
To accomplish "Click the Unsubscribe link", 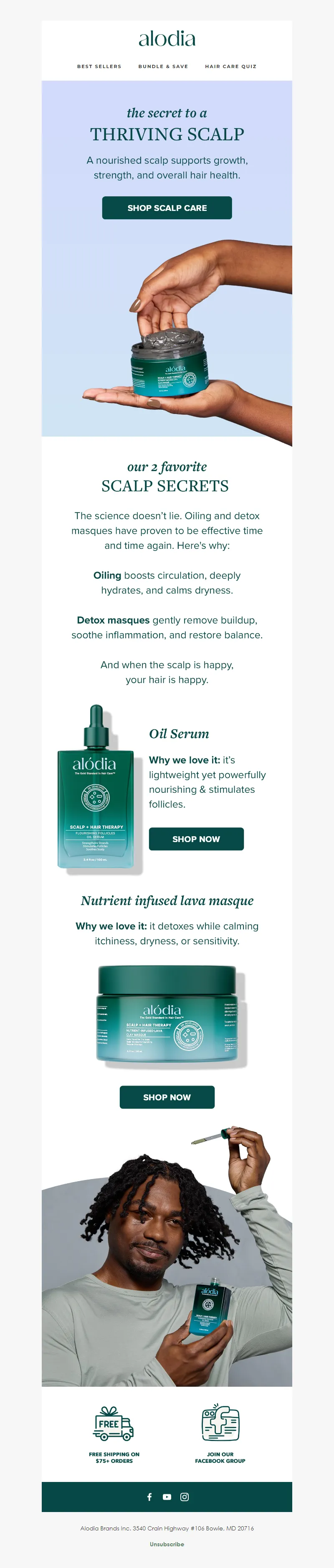I will coord(167,1544).
